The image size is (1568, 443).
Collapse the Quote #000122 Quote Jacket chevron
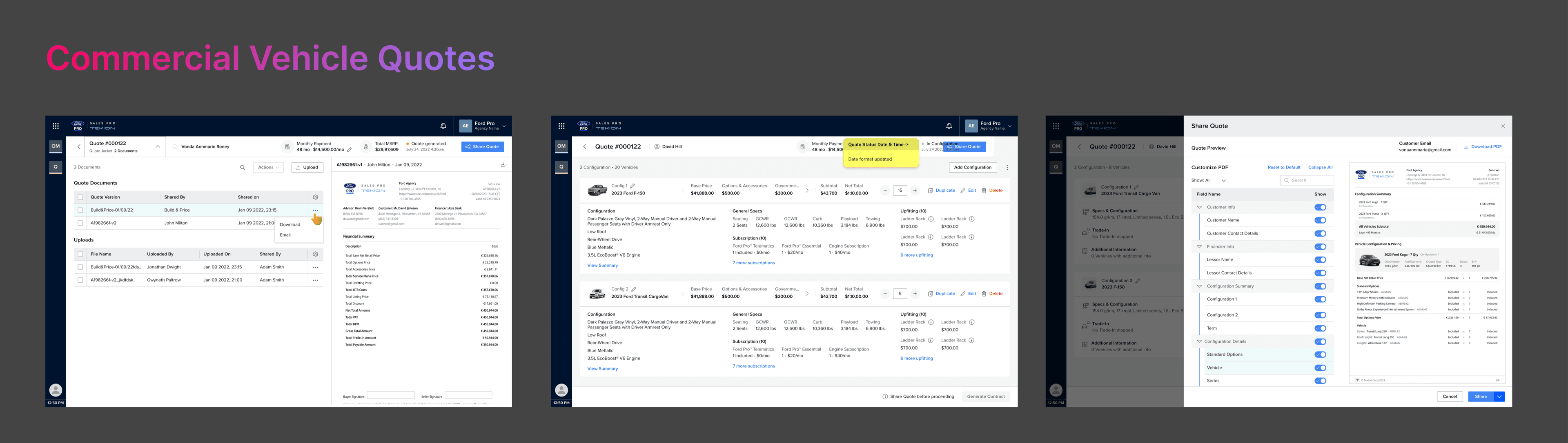tap(158, 146)
